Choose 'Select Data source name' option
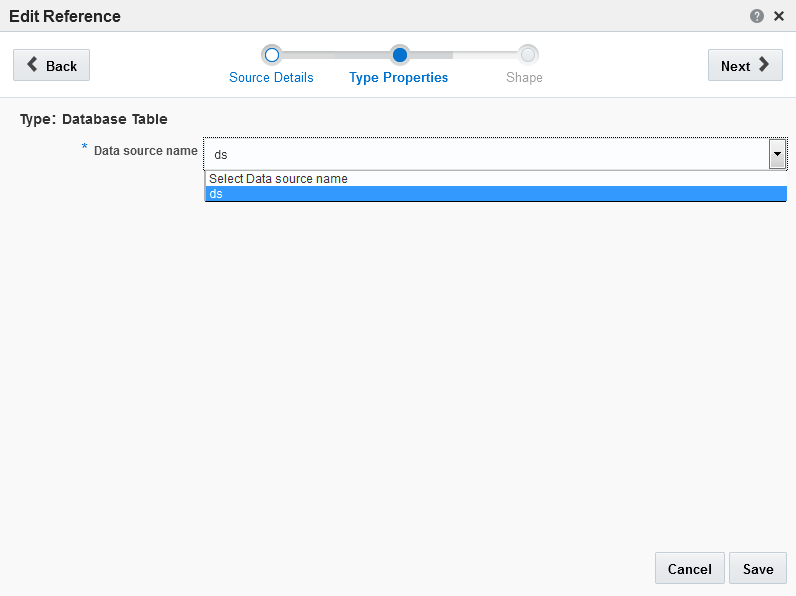The image size is (796, 596). tap(496, 179)
